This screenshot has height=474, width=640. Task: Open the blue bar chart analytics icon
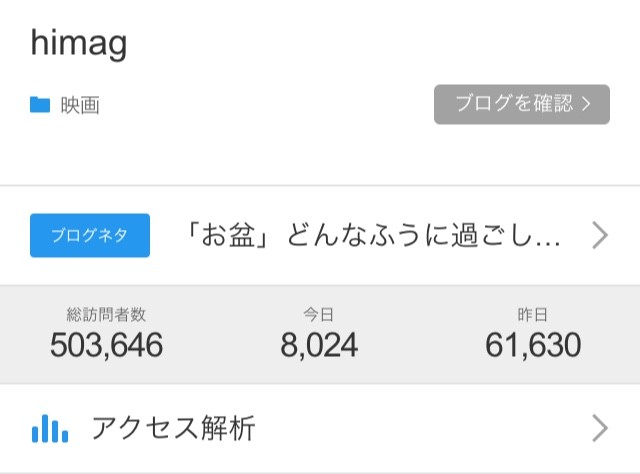pyautogui.click(x=50, y=428)
